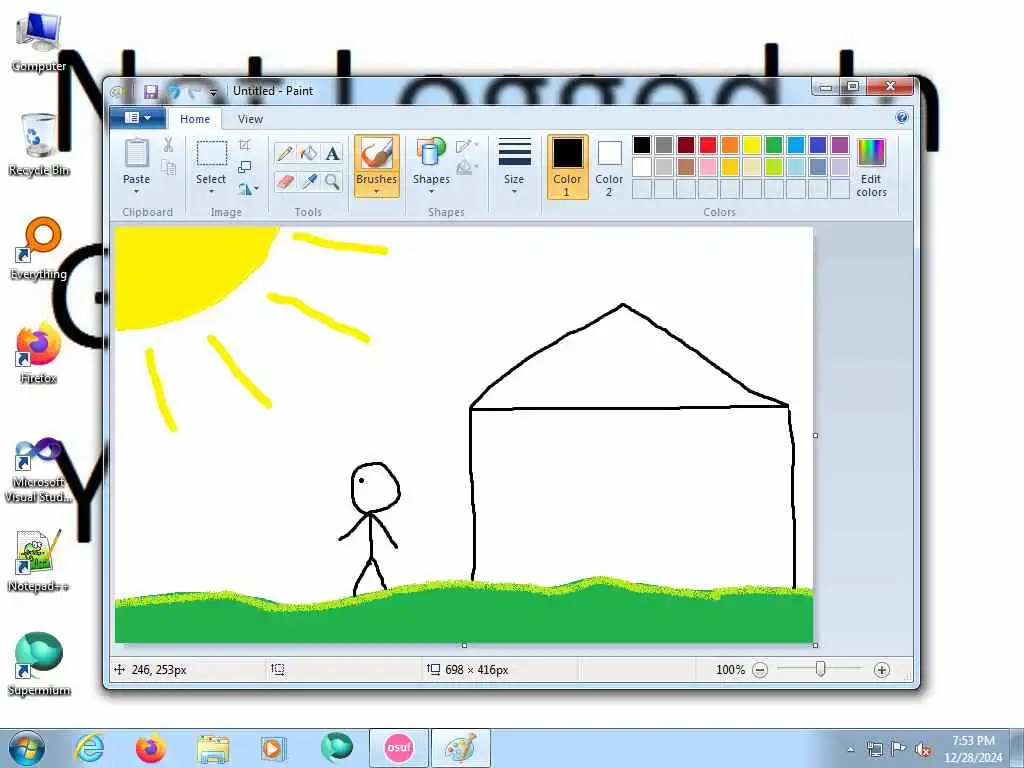Select the Color picker eyedropper tool
The height and width of the screenshot is (768, 1024).
[x=308, y=181]
